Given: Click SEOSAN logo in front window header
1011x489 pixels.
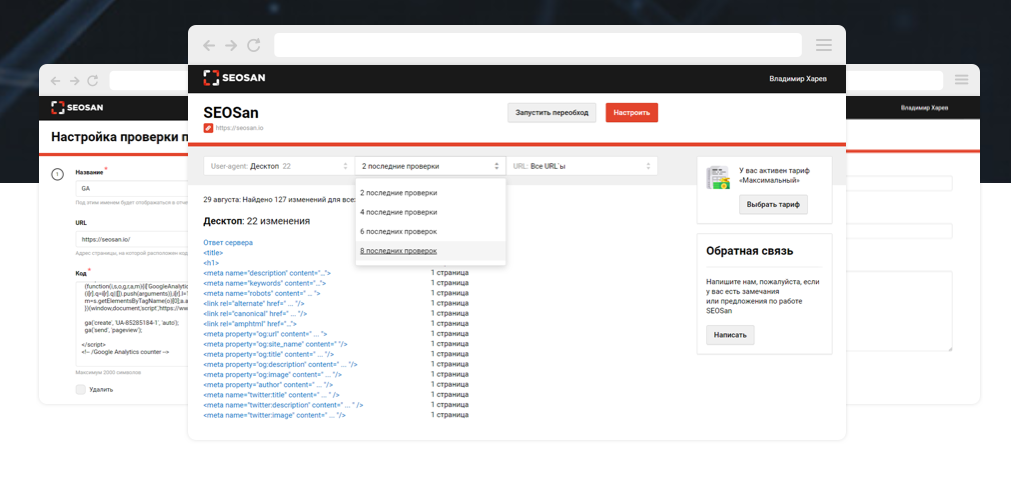Looking at the screenshot, I should click(234, 78).
